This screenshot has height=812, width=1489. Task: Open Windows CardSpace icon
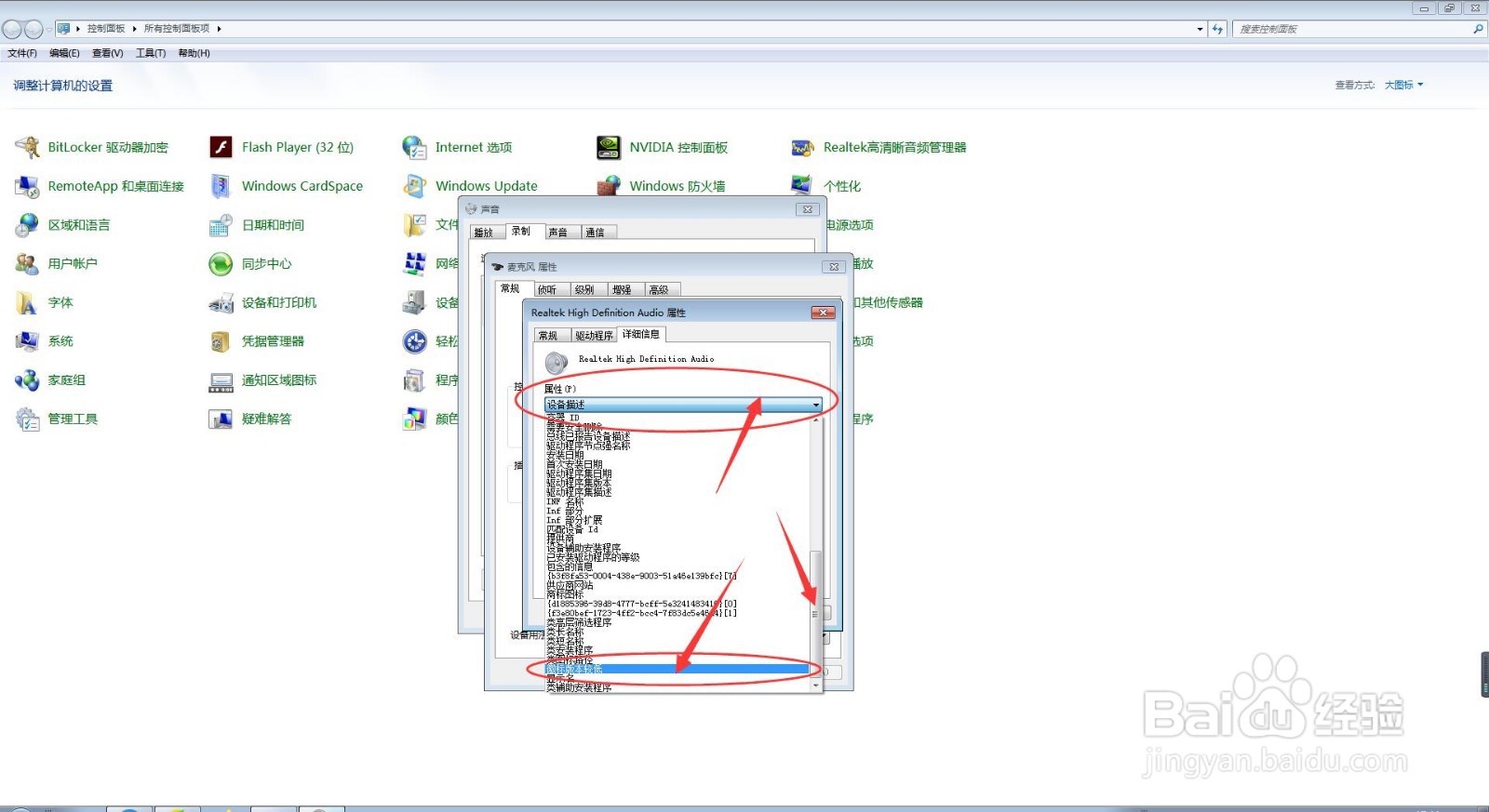pyautogui.click(x=221, y=186)
